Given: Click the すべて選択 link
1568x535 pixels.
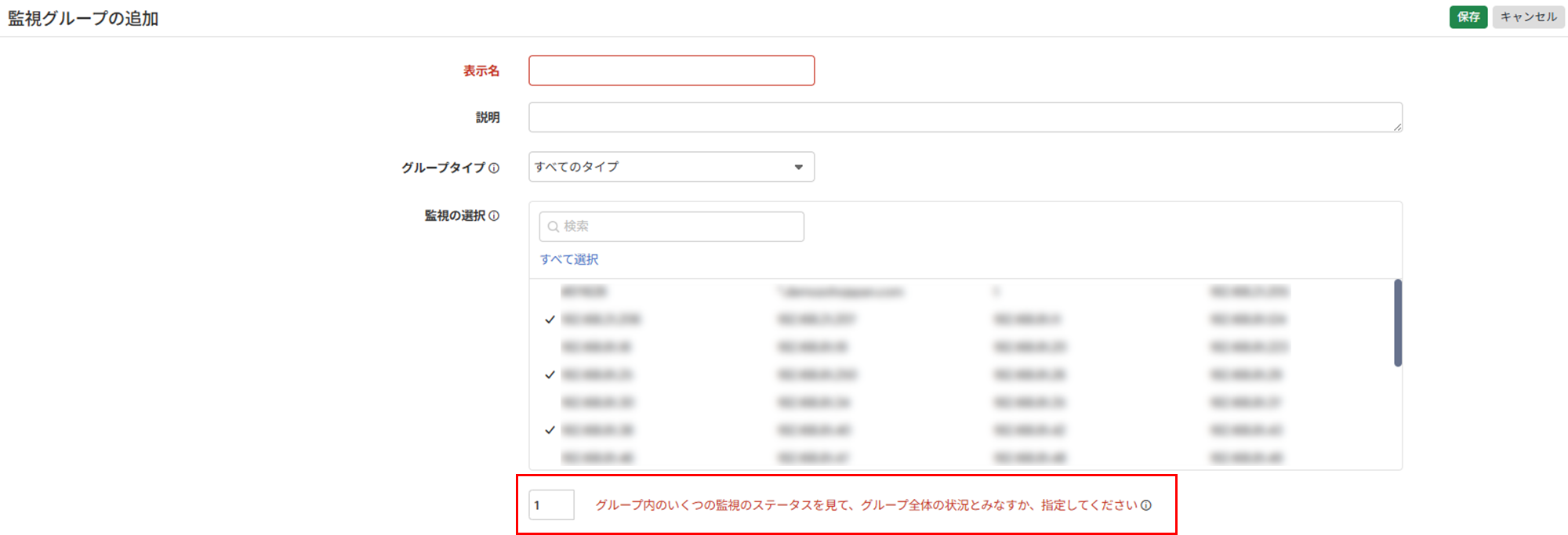Looking at the screenshot, I should point(569,259).
